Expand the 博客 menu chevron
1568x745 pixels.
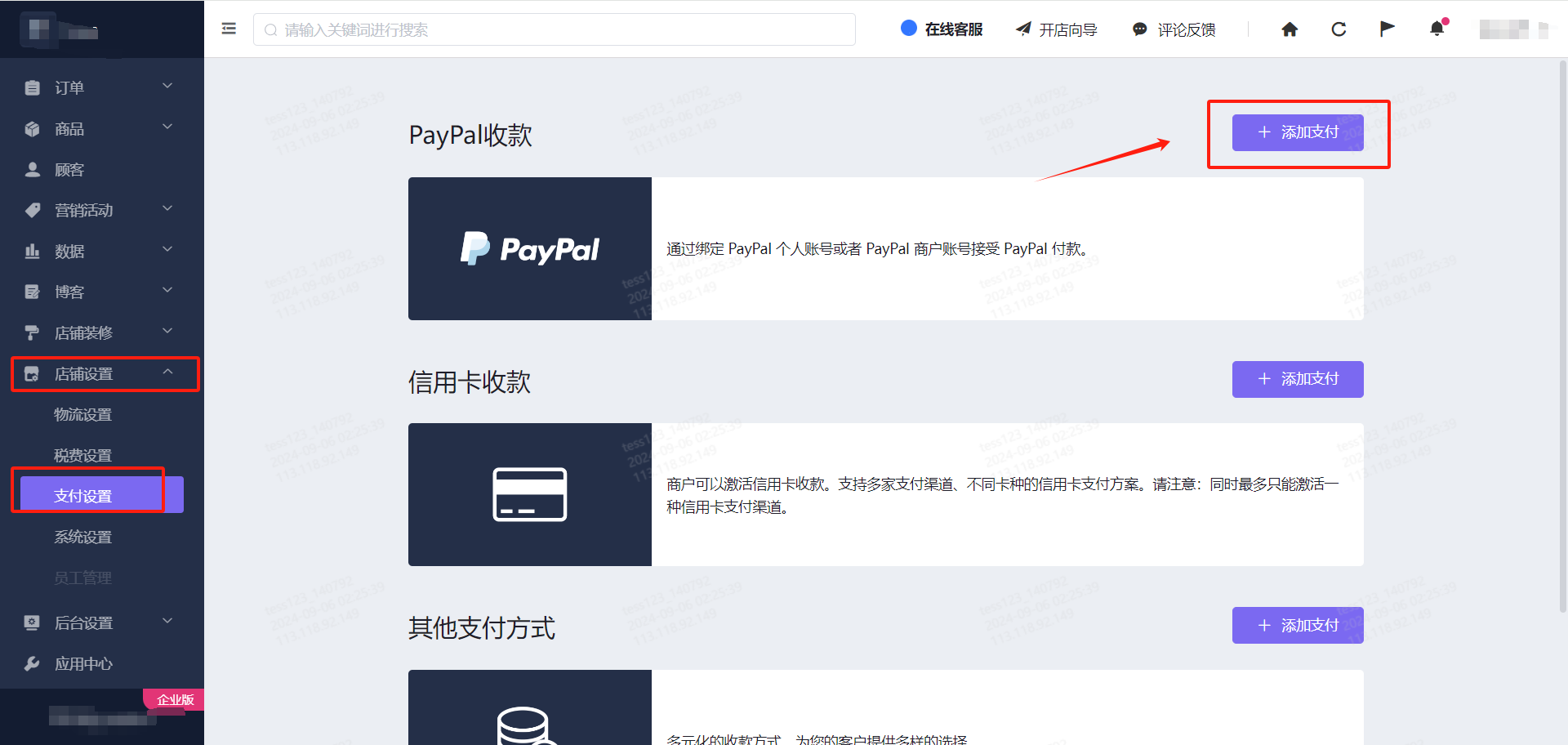pos(167,290)
